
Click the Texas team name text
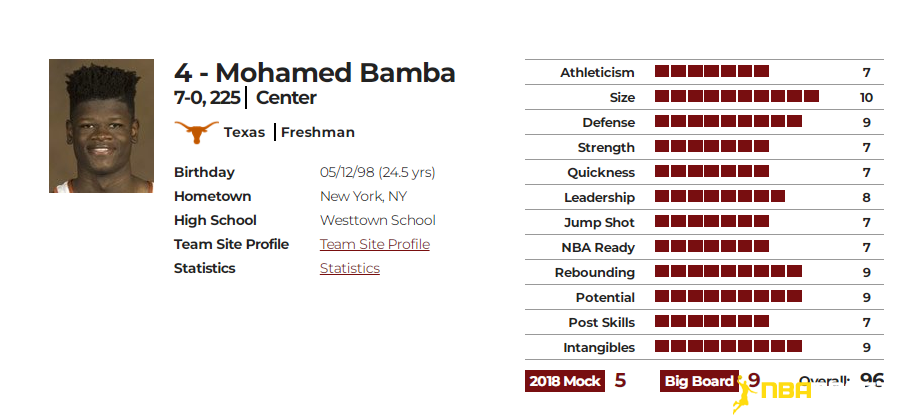pyautogui.click(x=245, y=133)
